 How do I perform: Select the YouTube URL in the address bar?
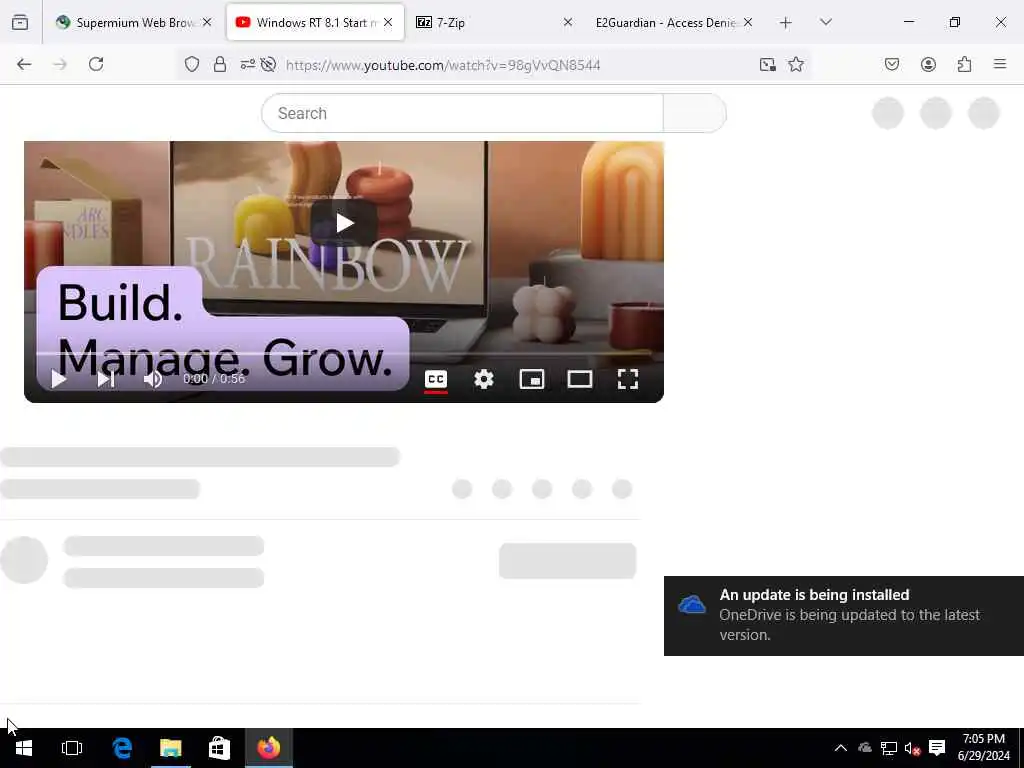coord(443,65)
